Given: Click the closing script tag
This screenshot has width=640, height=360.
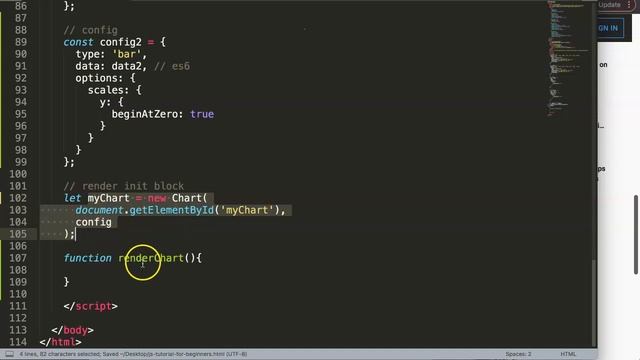Looking at the screenshot, I should 91,306.
